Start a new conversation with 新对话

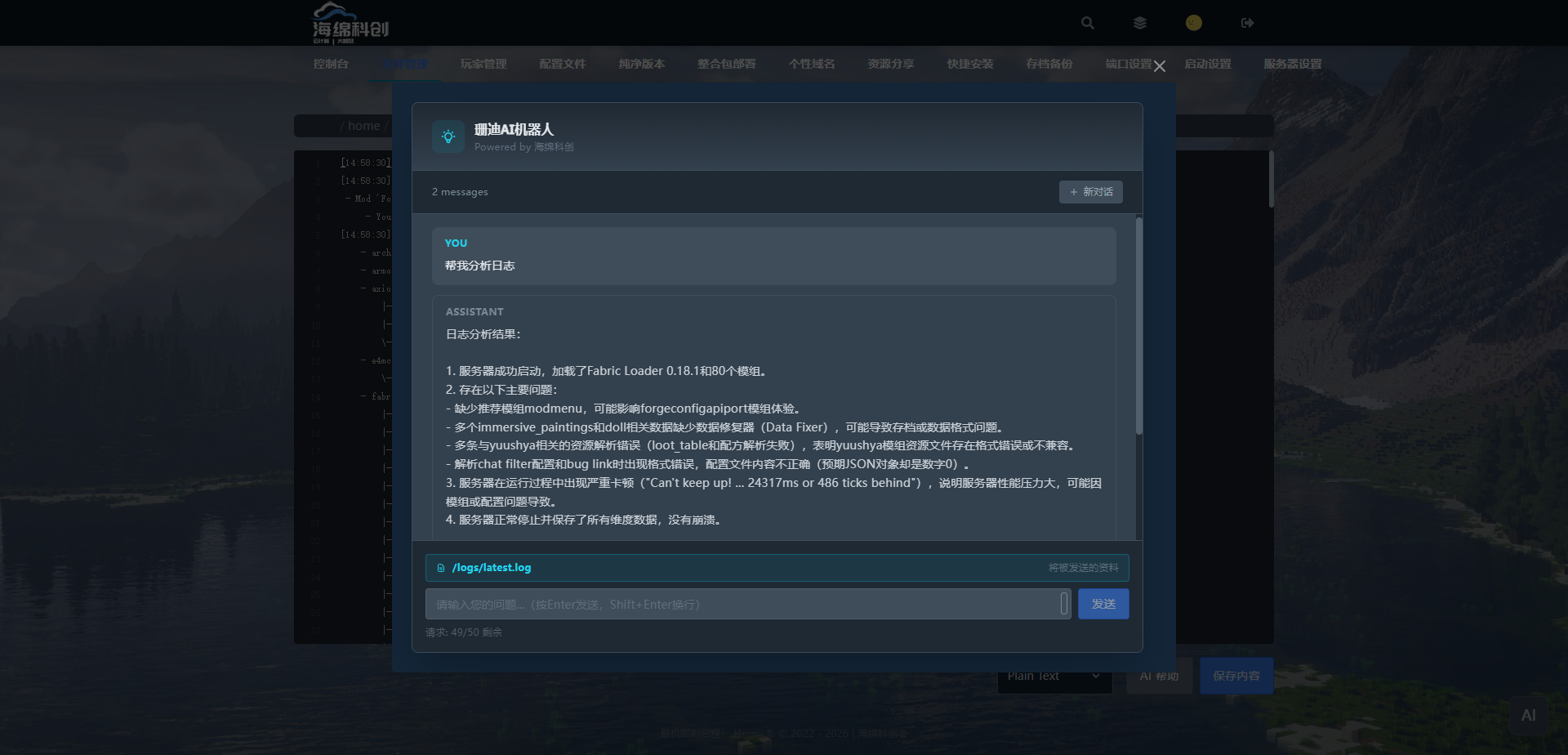coord(1090,192)
